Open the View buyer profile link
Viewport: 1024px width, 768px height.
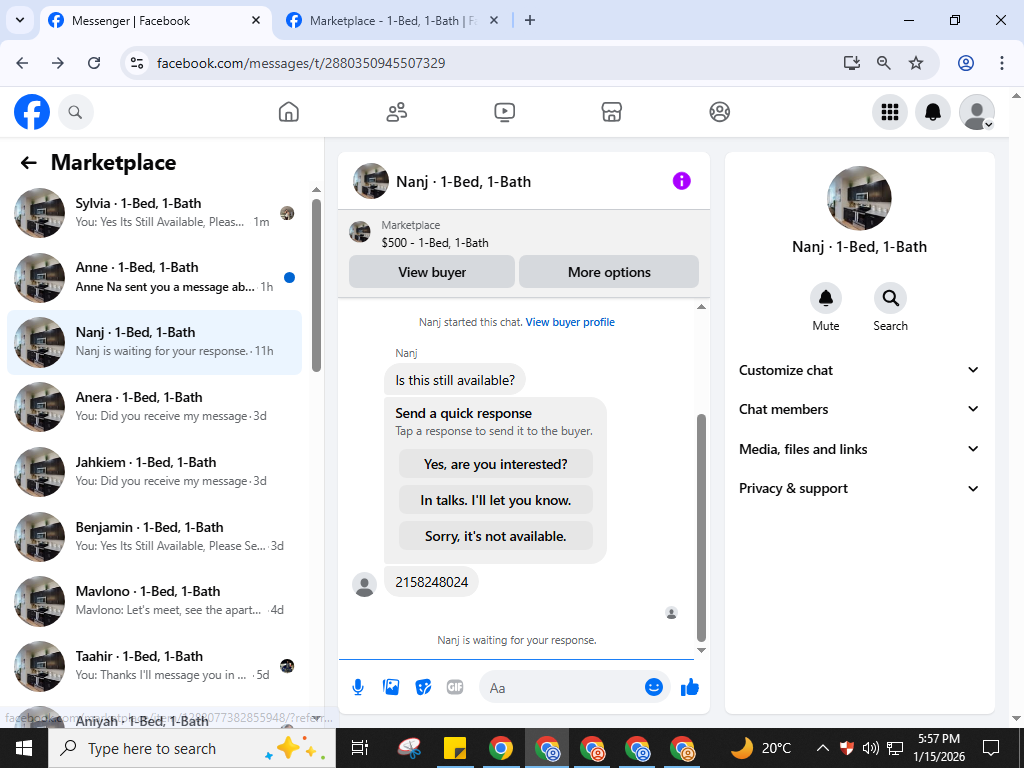(x=570, y=322)
